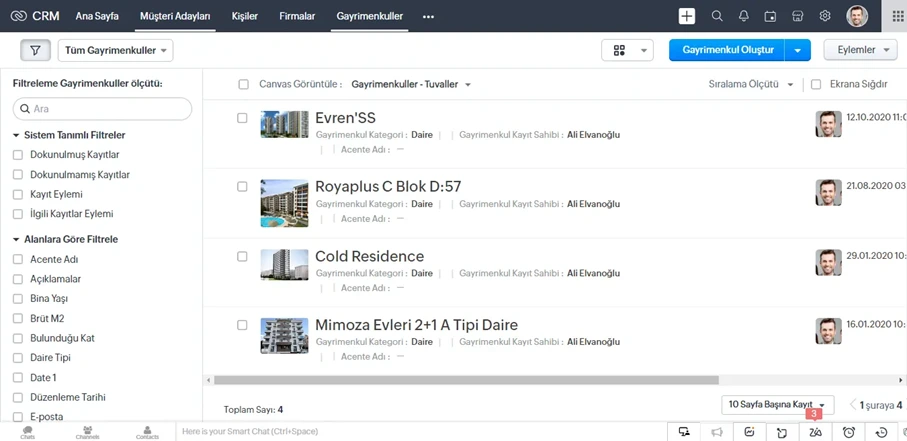Open the marketplace store icon

pos(798,16)
